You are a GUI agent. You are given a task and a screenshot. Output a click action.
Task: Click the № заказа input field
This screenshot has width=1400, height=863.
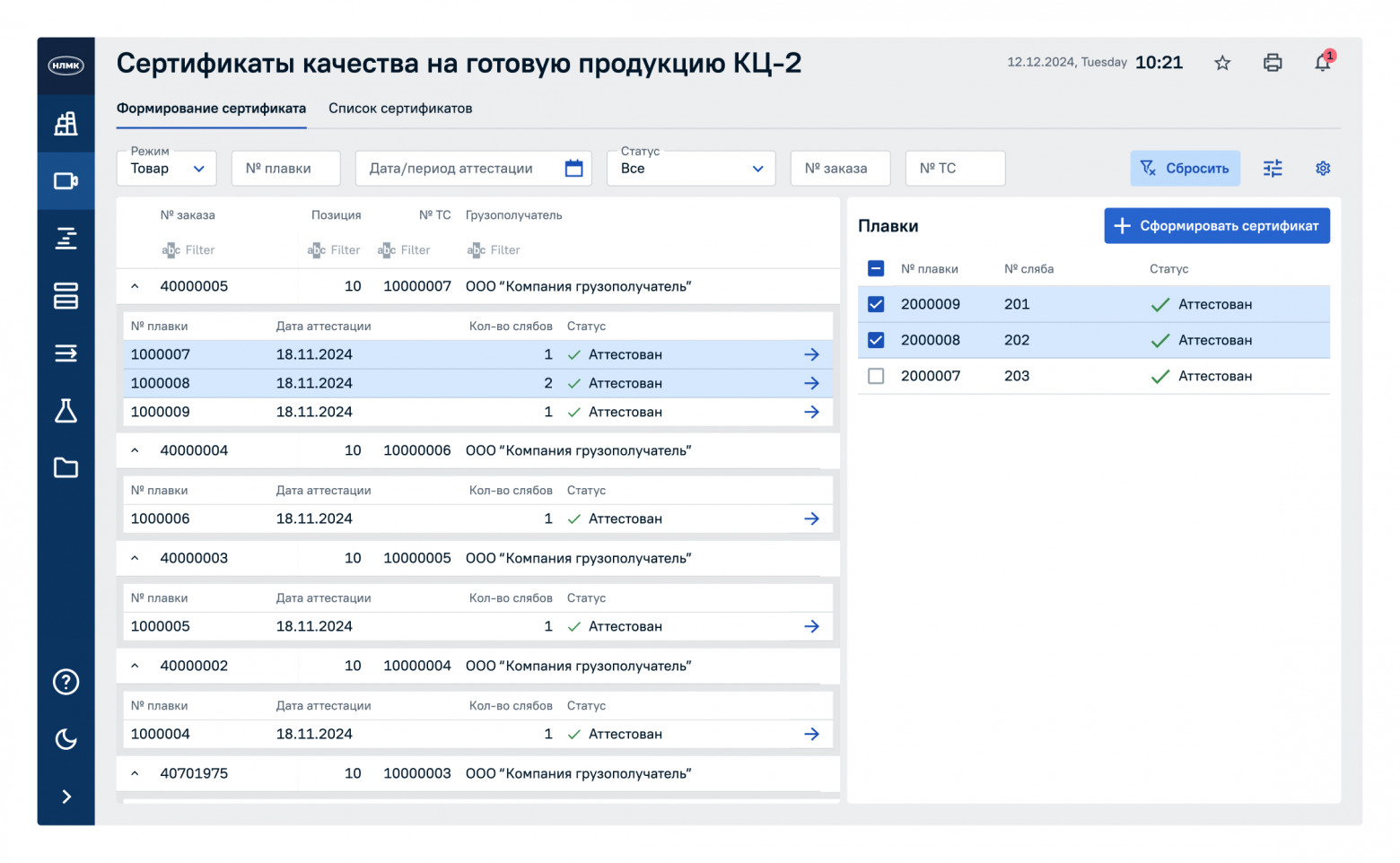[x=840, y=169]
